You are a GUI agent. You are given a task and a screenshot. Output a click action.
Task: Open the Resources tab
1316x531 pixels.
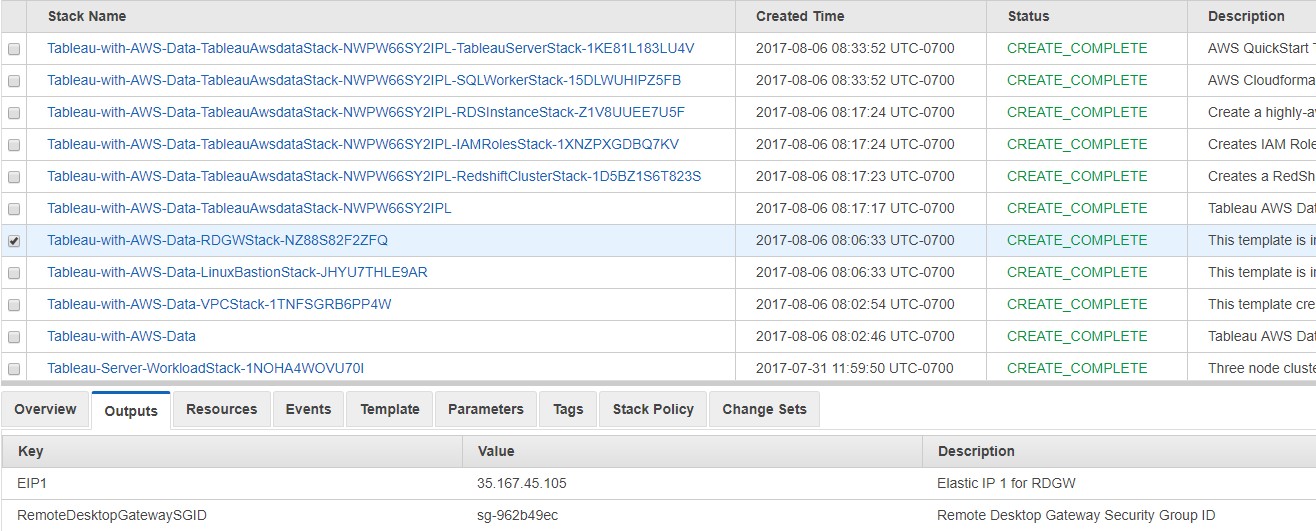pyautogui.click(x=222, y=409)
